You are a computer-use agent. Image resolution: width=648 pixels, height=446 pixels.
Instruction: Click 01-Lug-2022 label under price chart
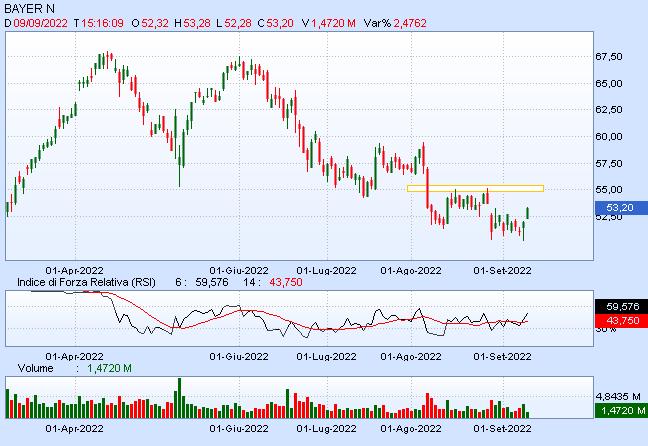[x=326, y=271]
